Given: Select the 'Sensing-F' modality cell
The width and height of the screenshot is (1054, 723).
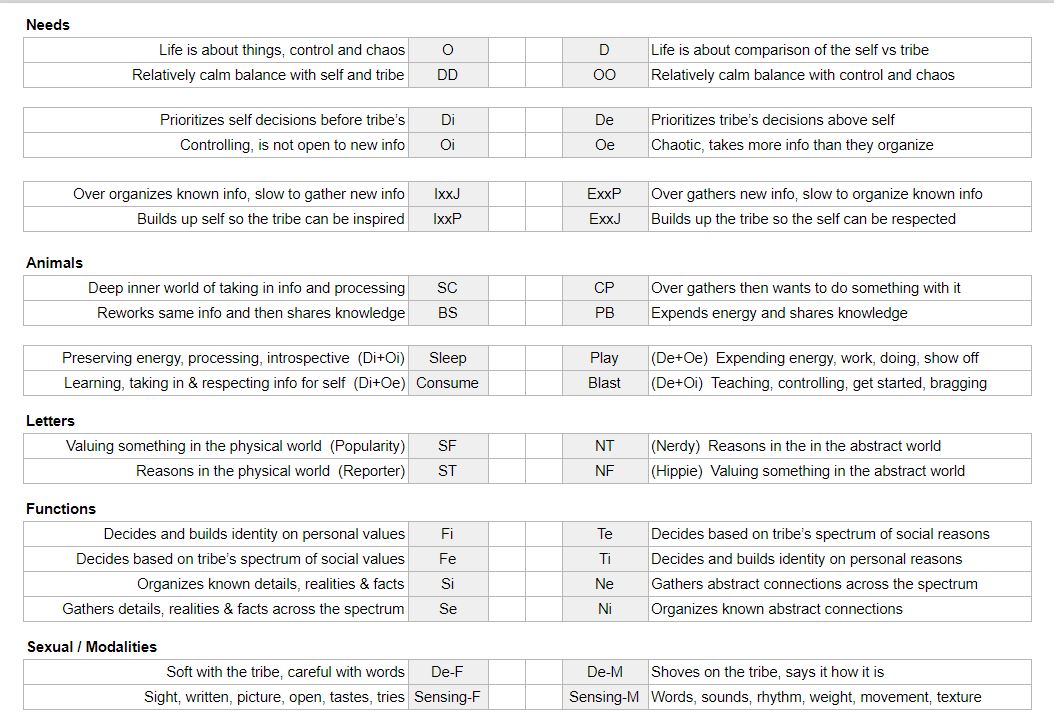Looking at the screenshot, I should (448, 697).
